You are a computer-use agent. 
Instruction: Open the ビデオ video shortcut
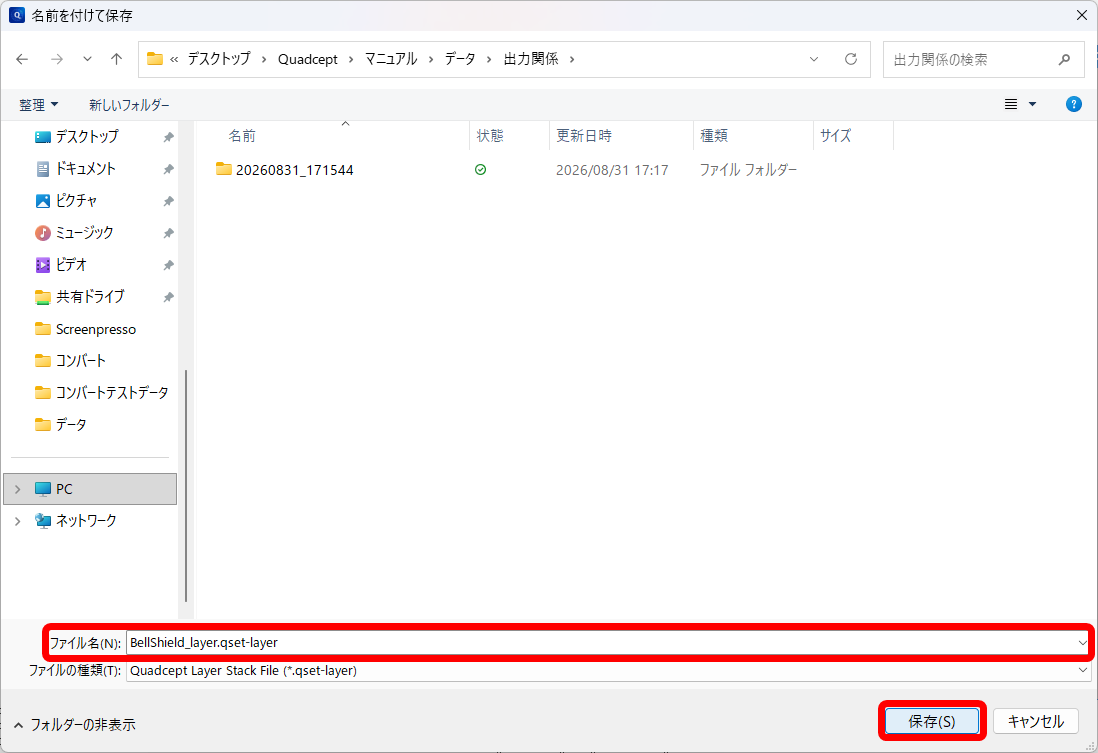point(71,265)
